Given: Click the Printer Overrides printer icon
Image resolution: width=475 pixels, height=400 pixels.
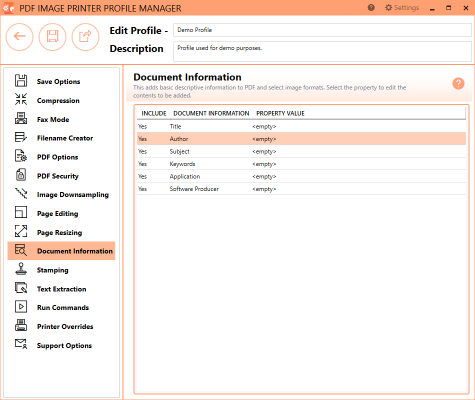Looking at the screenshot, I should click(x=21, y=325).
